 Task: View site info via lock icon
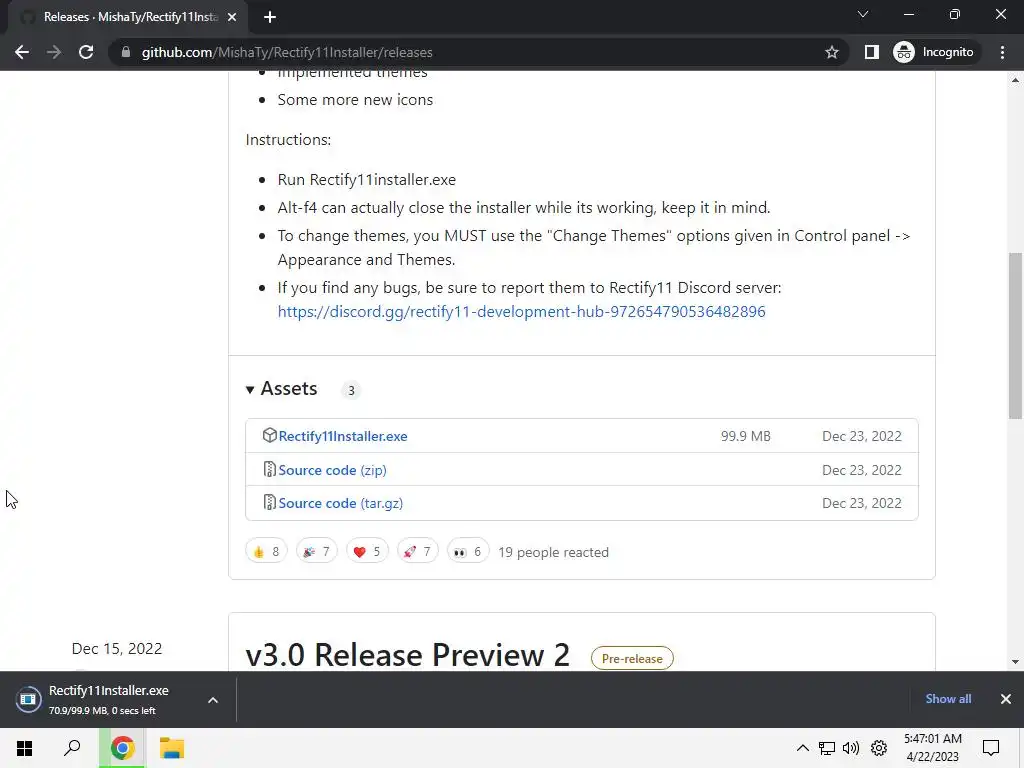point(125,52)
